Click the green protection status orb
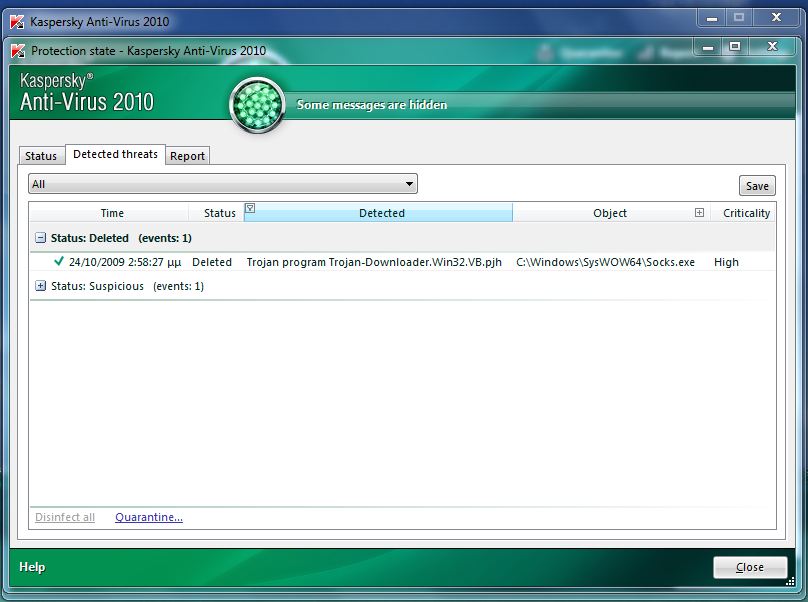This screenshot has width=808, height=602. pyautogui.click(x=257, y=105)
